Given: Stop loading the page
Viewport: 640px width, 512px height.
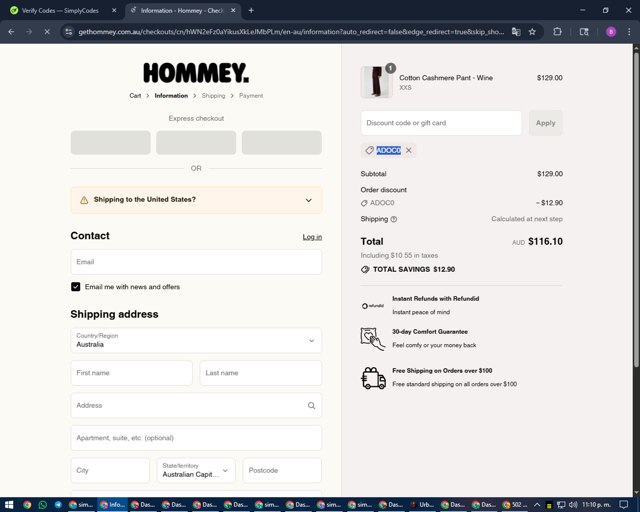Looking at the screenshot, I should point(47,31).
